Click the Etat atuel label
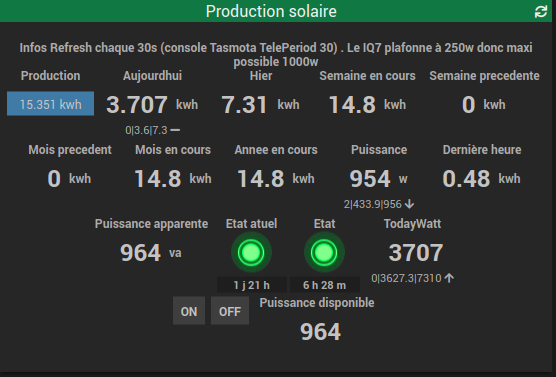 pyautogui.click(x=251, y=223)
